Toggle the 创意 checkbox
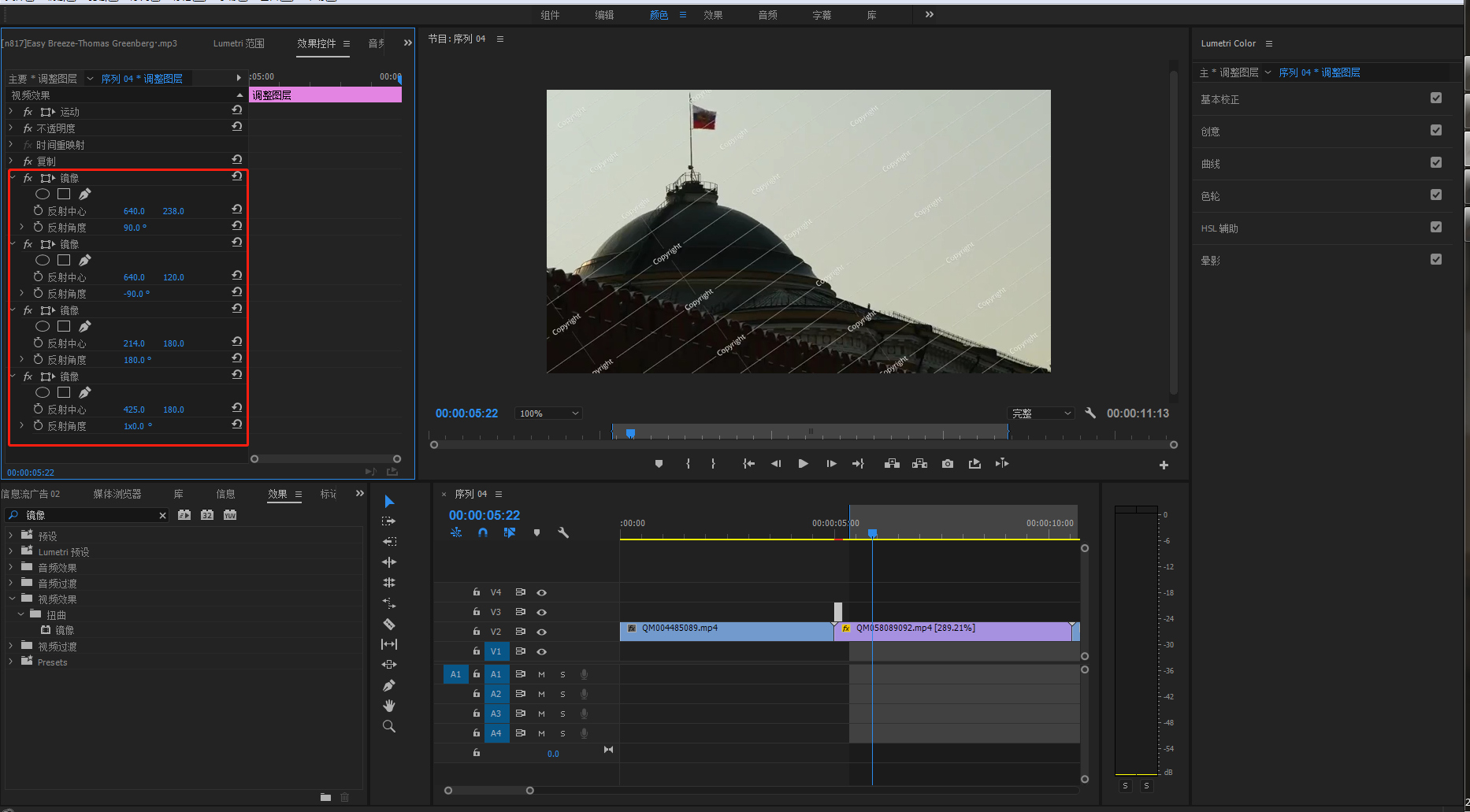The image size is (1470, 812). point(1436,131)
